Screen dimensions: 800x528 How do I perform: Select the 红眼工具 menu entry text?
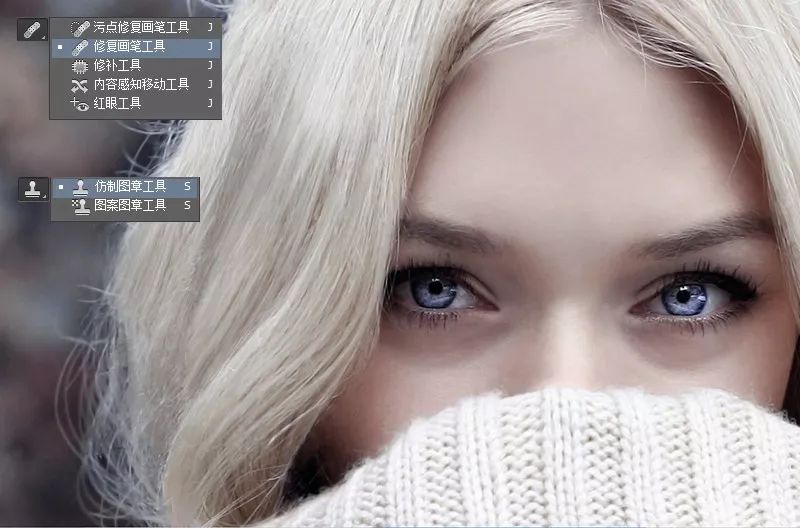point(117,104)
